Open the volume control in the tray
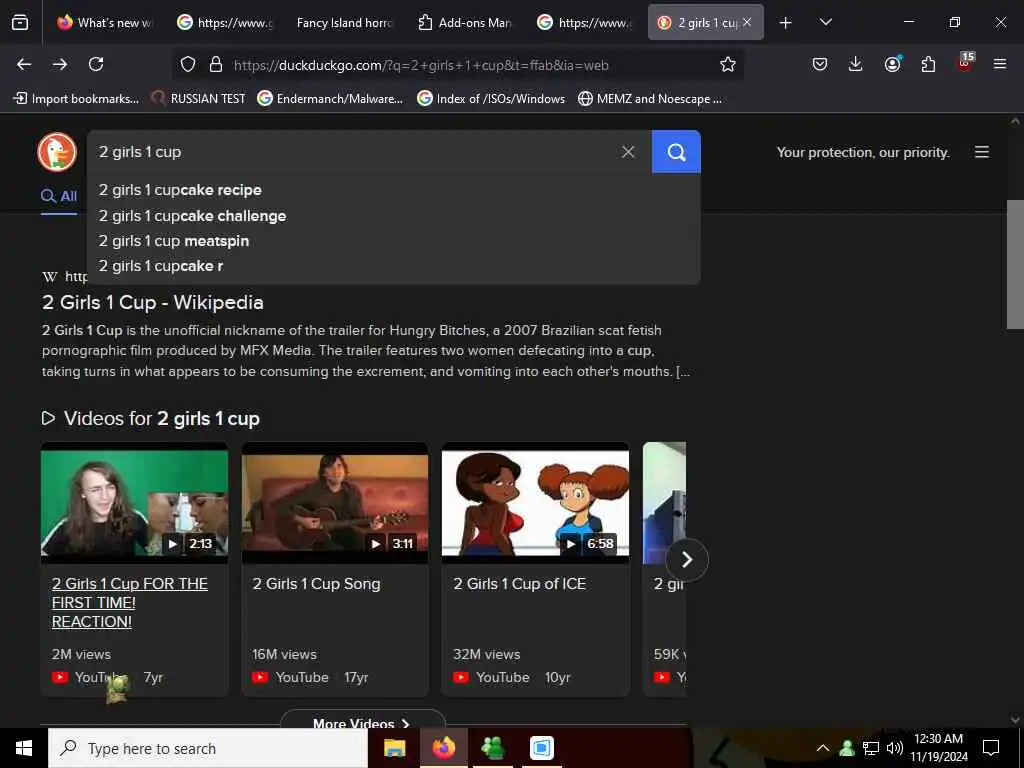Screen dimensions: 1024x768 [895, 748]
